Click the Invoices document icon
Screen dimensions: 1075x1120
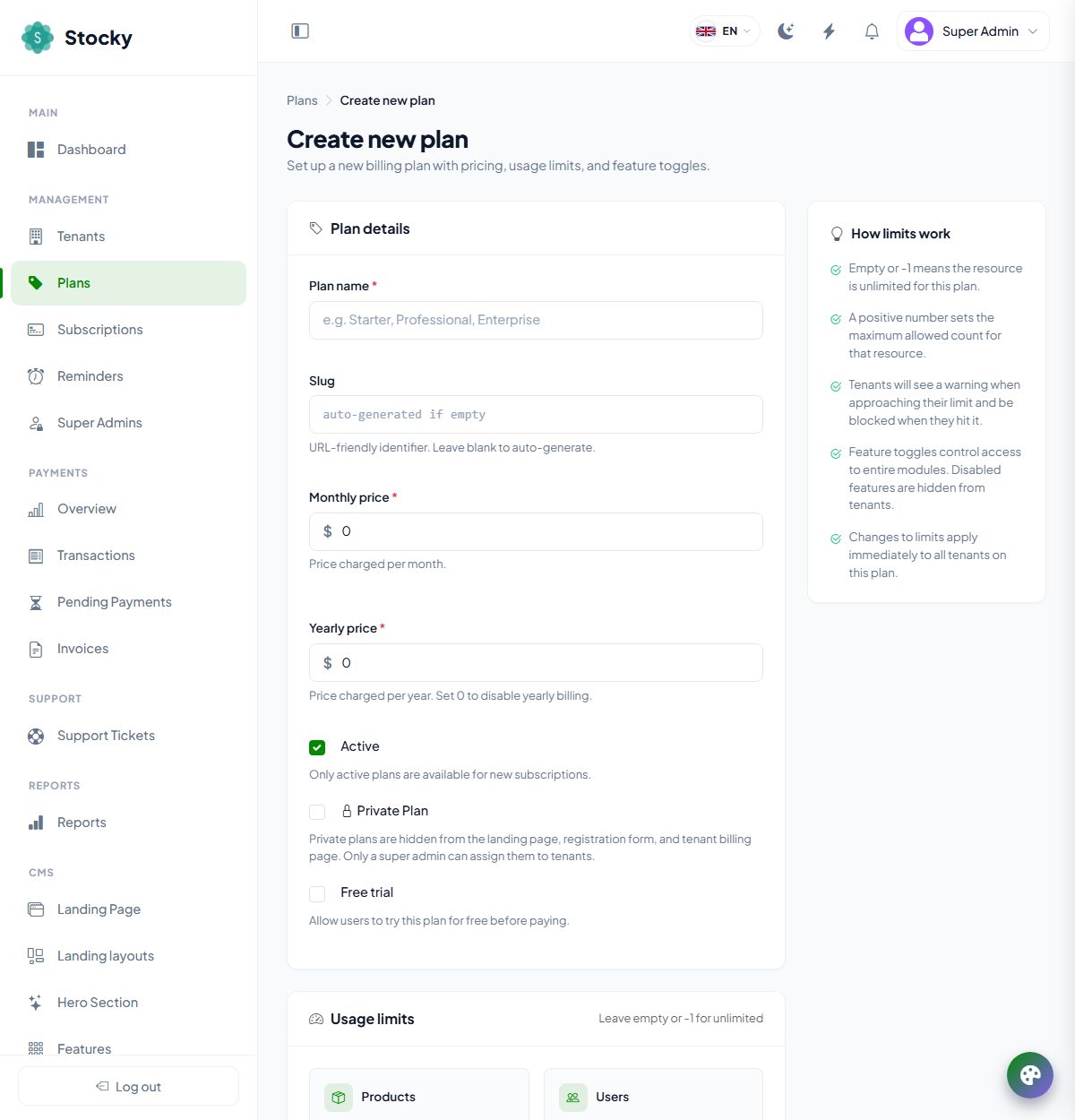click(36, 649)
